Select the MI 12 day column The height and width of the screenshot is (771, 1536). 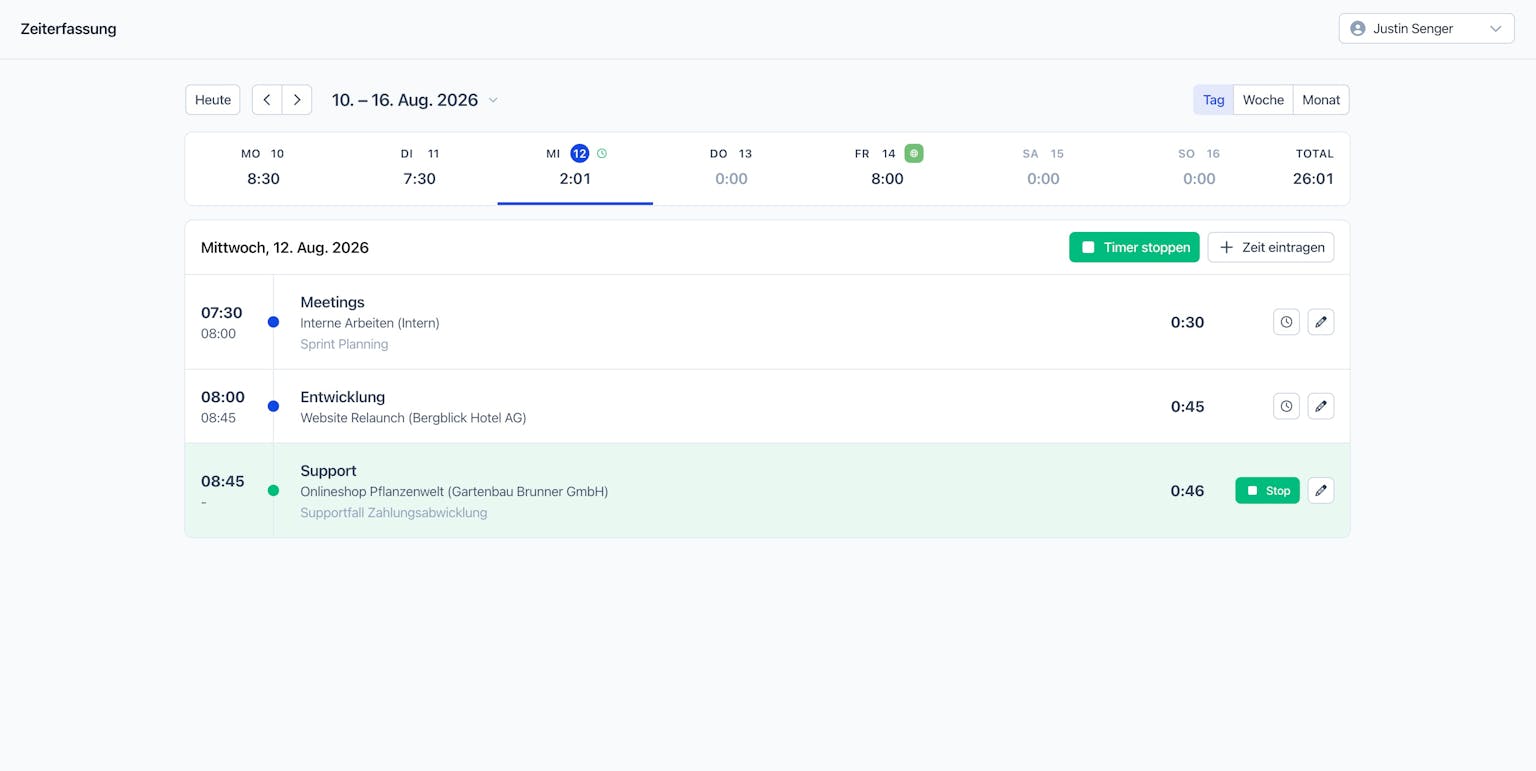pyautogui.click(x=575, y=167)
